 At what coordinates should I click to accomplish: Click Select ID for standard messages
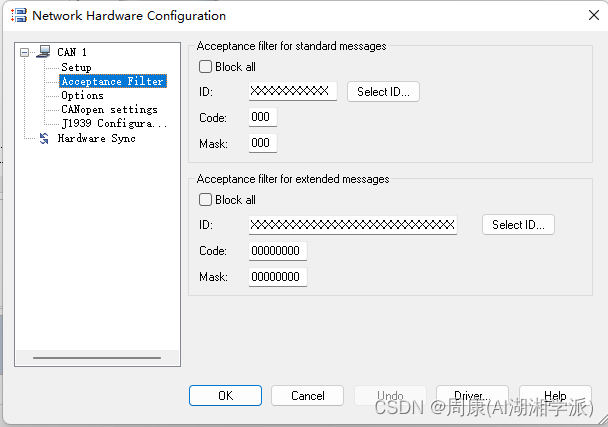tap(384, 92)
